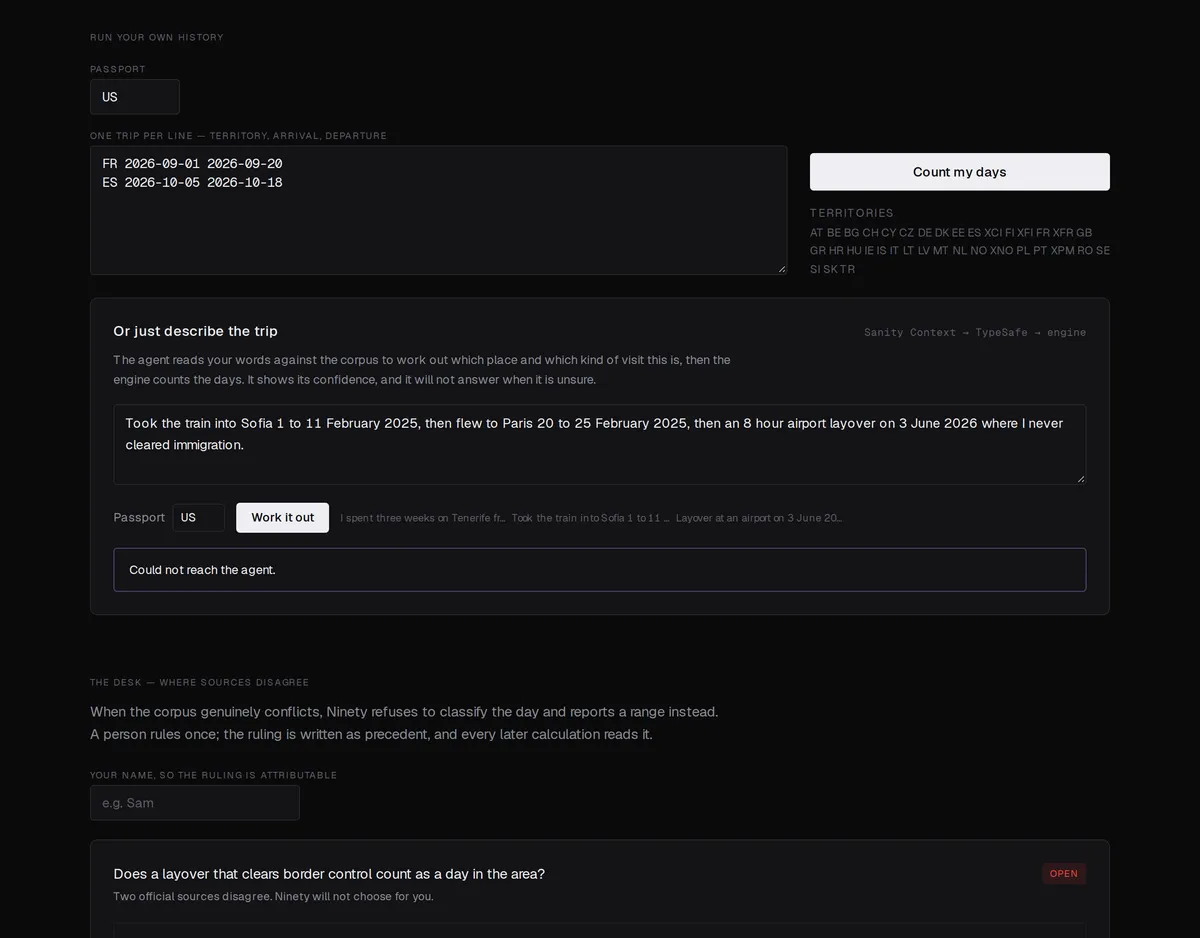Viewport: 1200px width, 938px height.
Task: Select the XPM territory code
Action: tap(1062, 251)
